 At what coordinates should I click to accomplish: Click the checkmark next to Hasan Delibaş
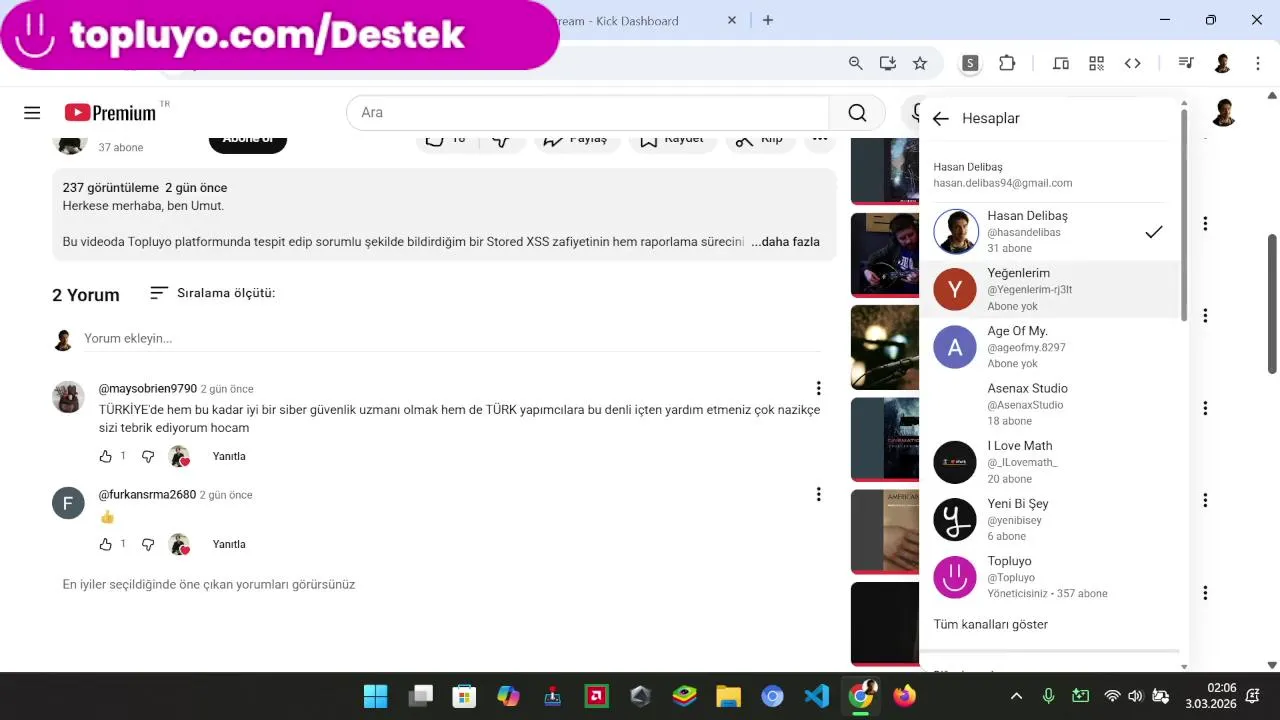1154,232
